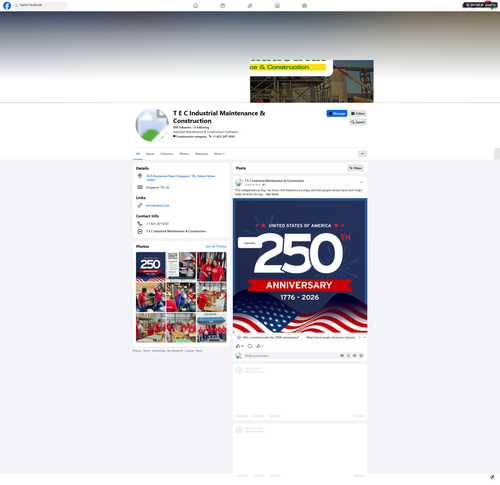This screenshot has height=485, width=500.
Task: Click the location pin icon in Details
Action: point(140,176)
